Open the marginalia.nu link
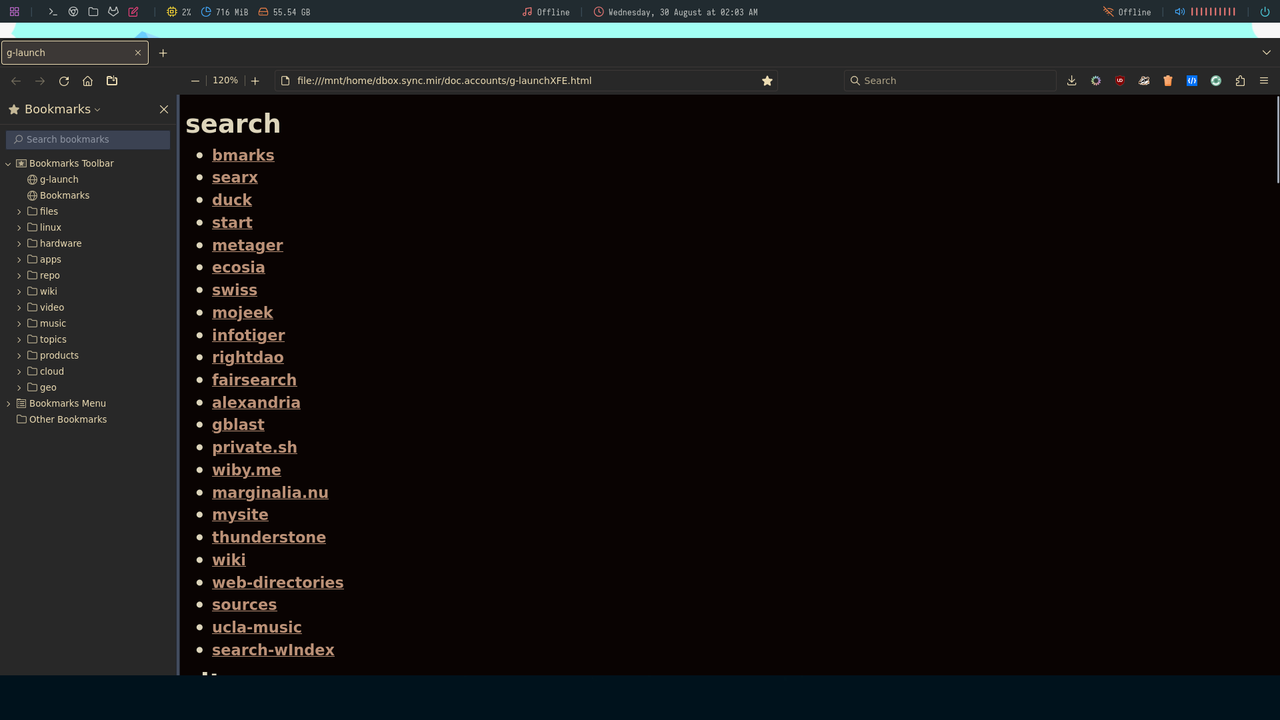This screenshot has width=1280, height=720. point(270,492)
